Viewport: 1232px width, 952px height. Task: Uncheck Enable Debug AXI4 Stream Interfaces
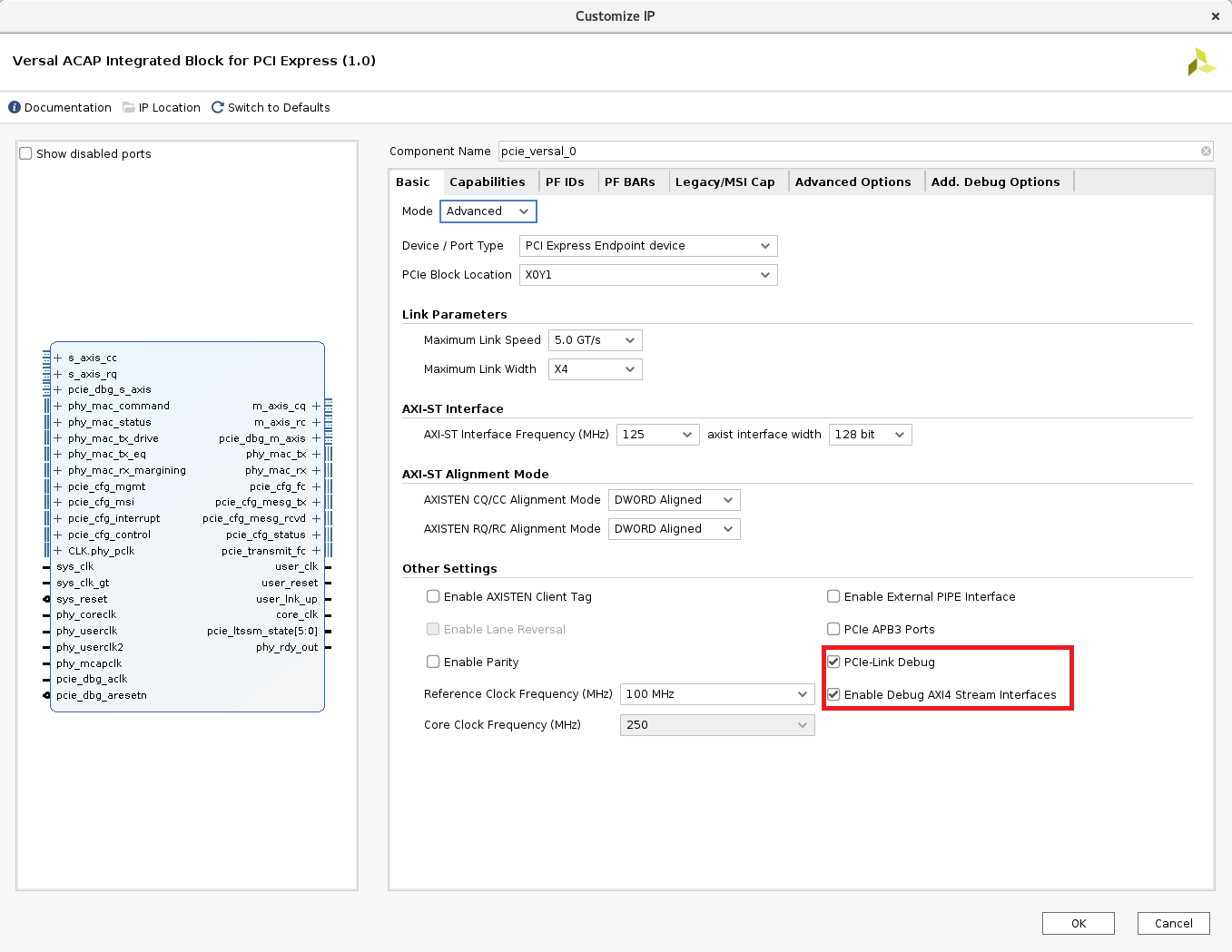[833, 694]
